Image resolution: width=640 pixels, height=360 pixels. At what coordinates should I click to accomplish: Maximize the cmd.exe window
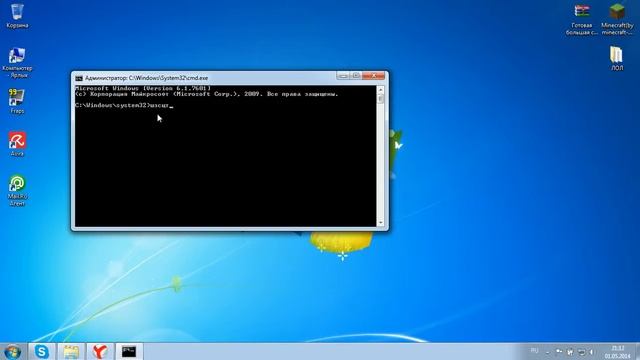(x=356, y=76)
